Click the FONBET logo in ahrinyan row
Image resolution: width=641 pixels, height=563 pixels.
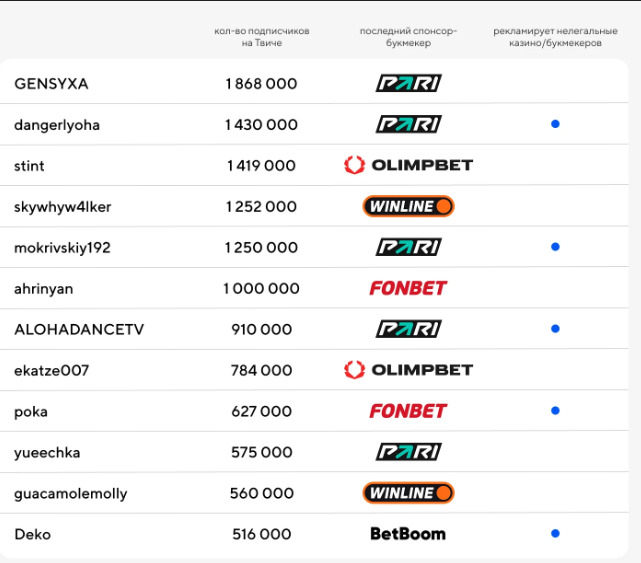tap(408, 288)
